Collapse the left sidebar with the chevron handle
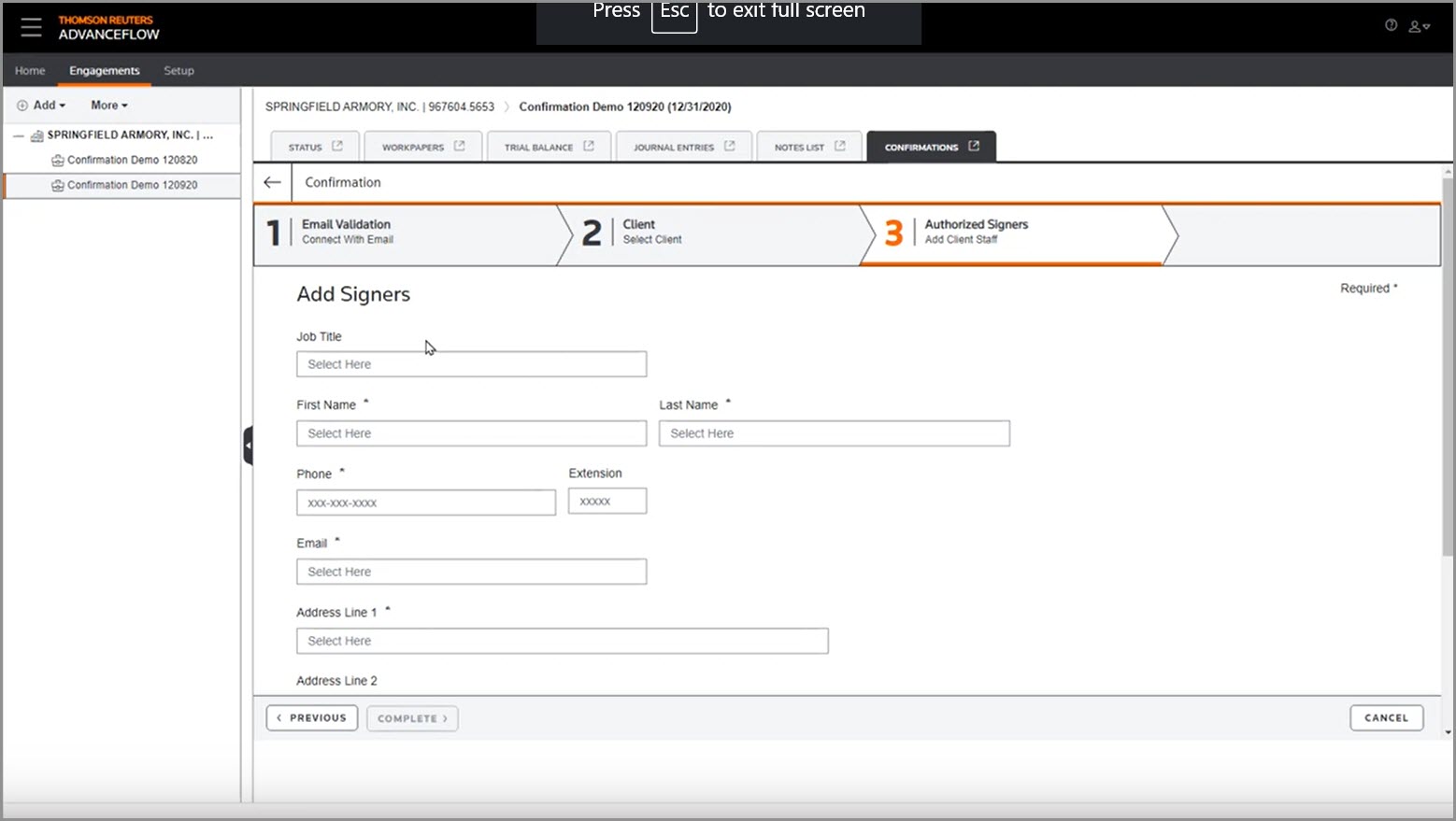Screen dimensions: 1456x821 click(248, 446)
